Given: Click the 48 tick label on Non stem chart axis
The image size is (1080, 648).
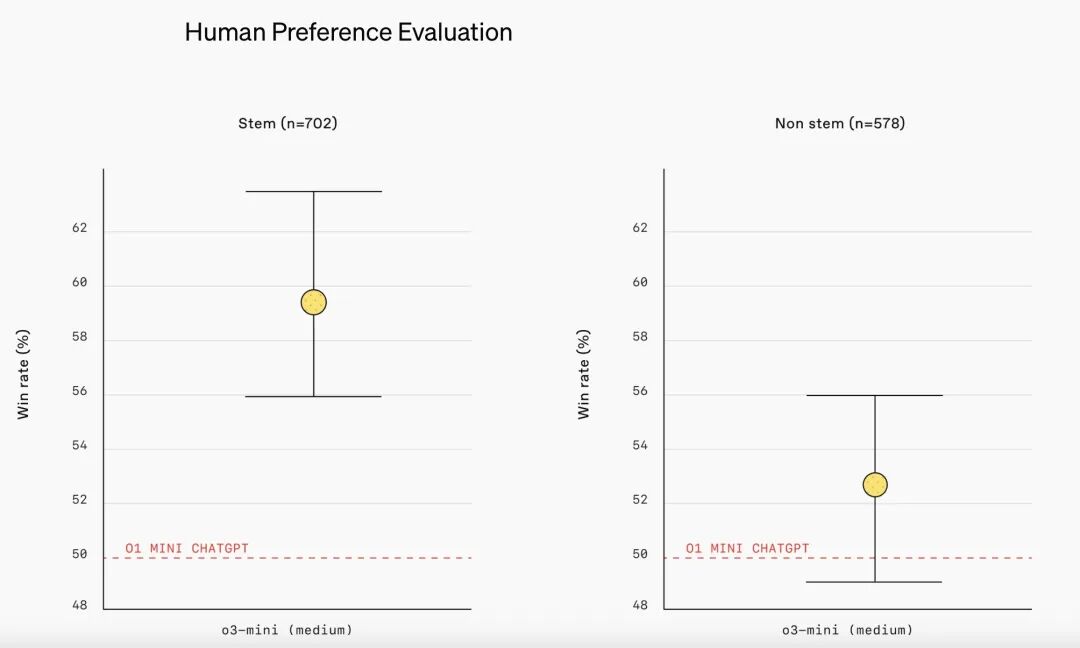Looking at the screenshot, I should point(641,605).
